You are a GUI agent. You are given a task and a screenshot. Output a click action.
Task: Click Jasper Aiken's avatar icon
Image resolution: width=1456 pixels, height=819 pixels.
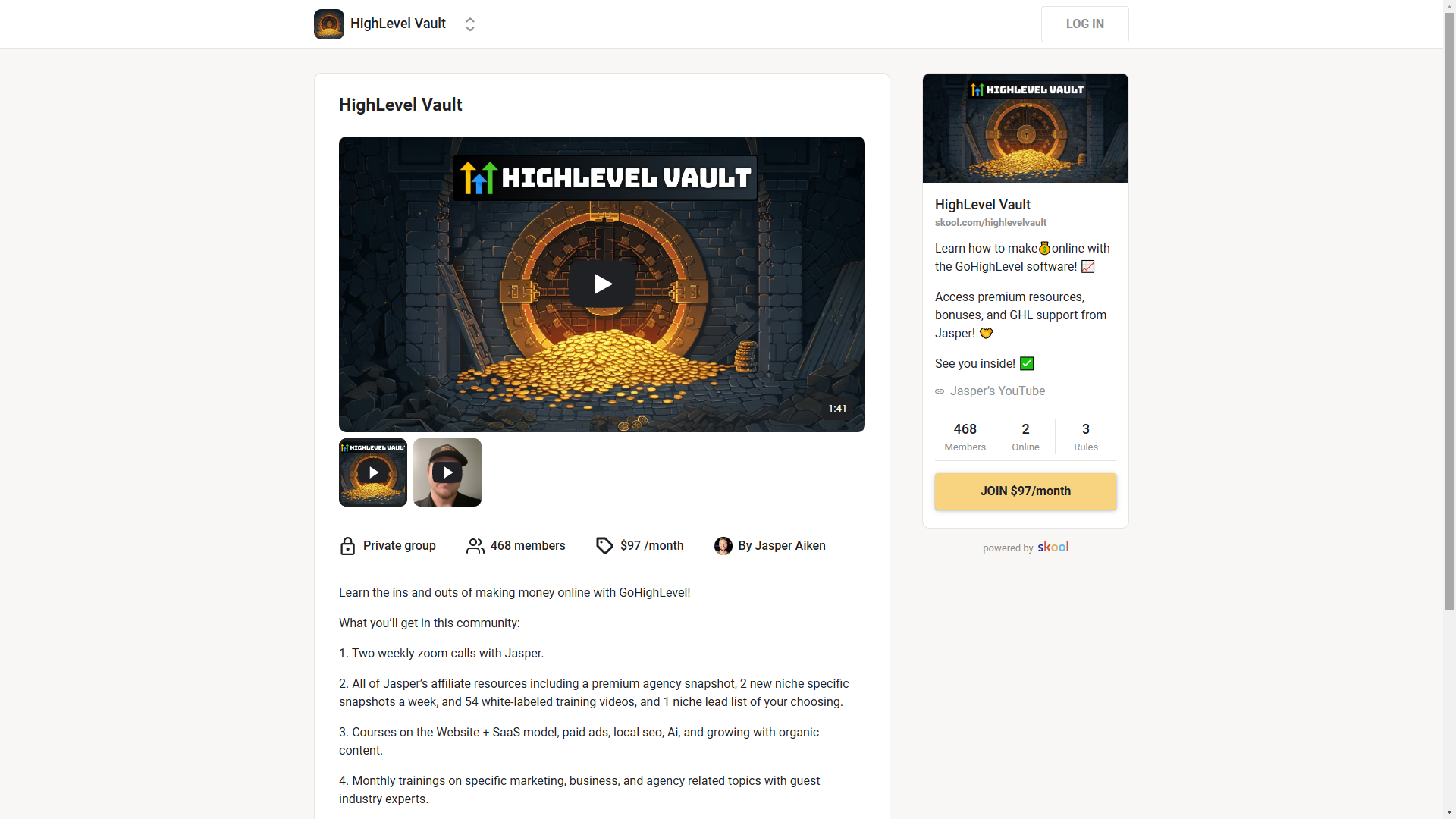click(723, 546)
